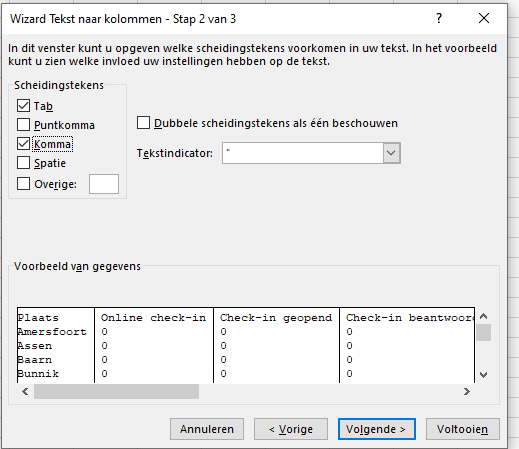Finish the wizard with Voltooien
519x449 pixels.
[x=463, y=429]
